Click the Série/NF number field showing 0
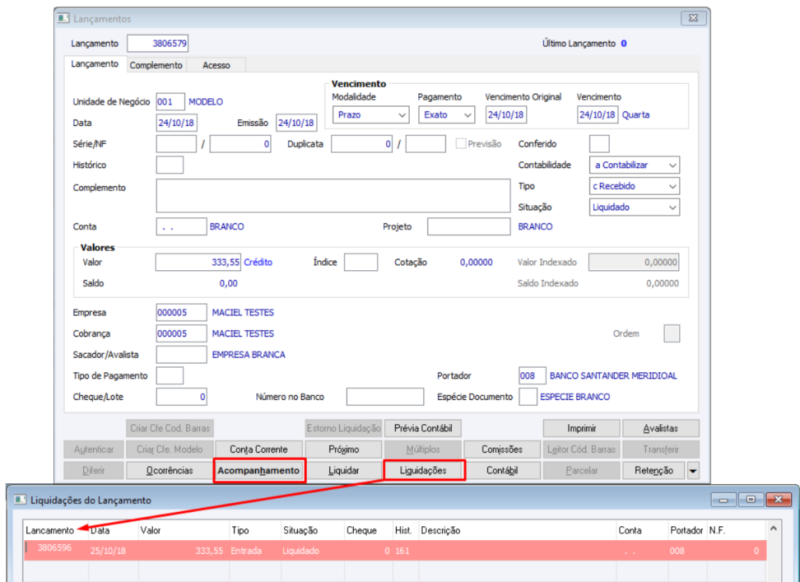The height and width of the screenshot is (582, 800). pos(240,144)
